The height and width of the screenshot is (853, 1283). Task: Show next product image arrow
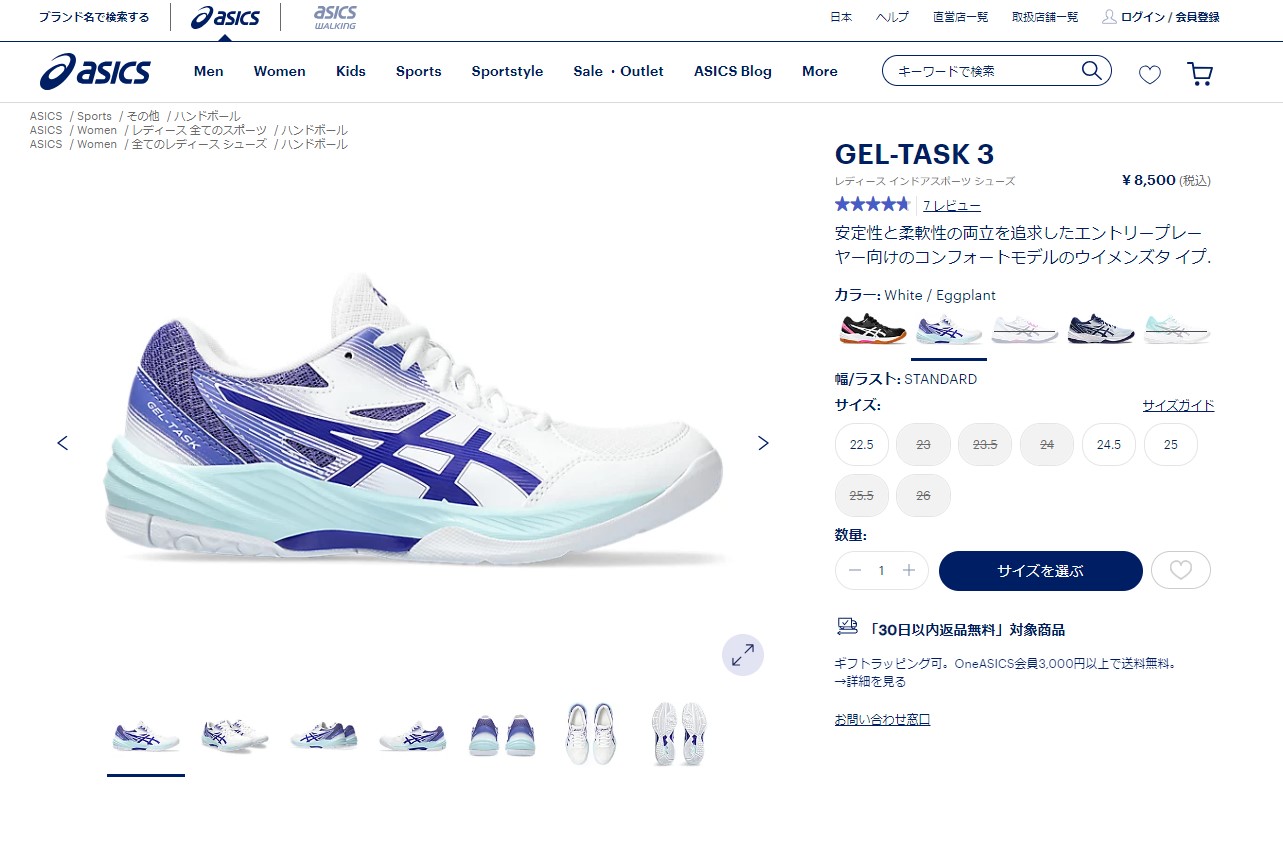(763, 443)
